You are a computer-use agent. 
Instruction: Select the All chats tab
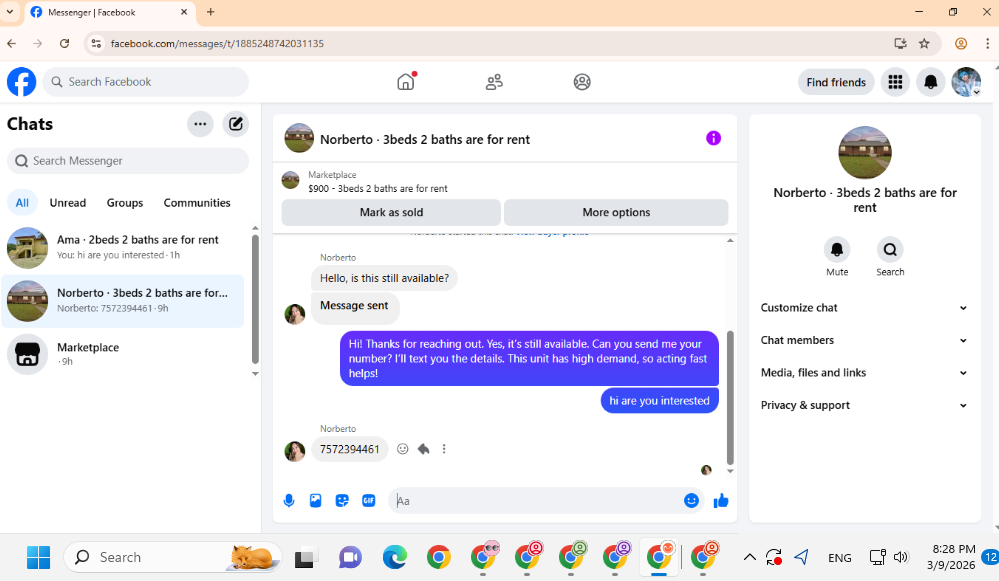(x=22, y=203)
